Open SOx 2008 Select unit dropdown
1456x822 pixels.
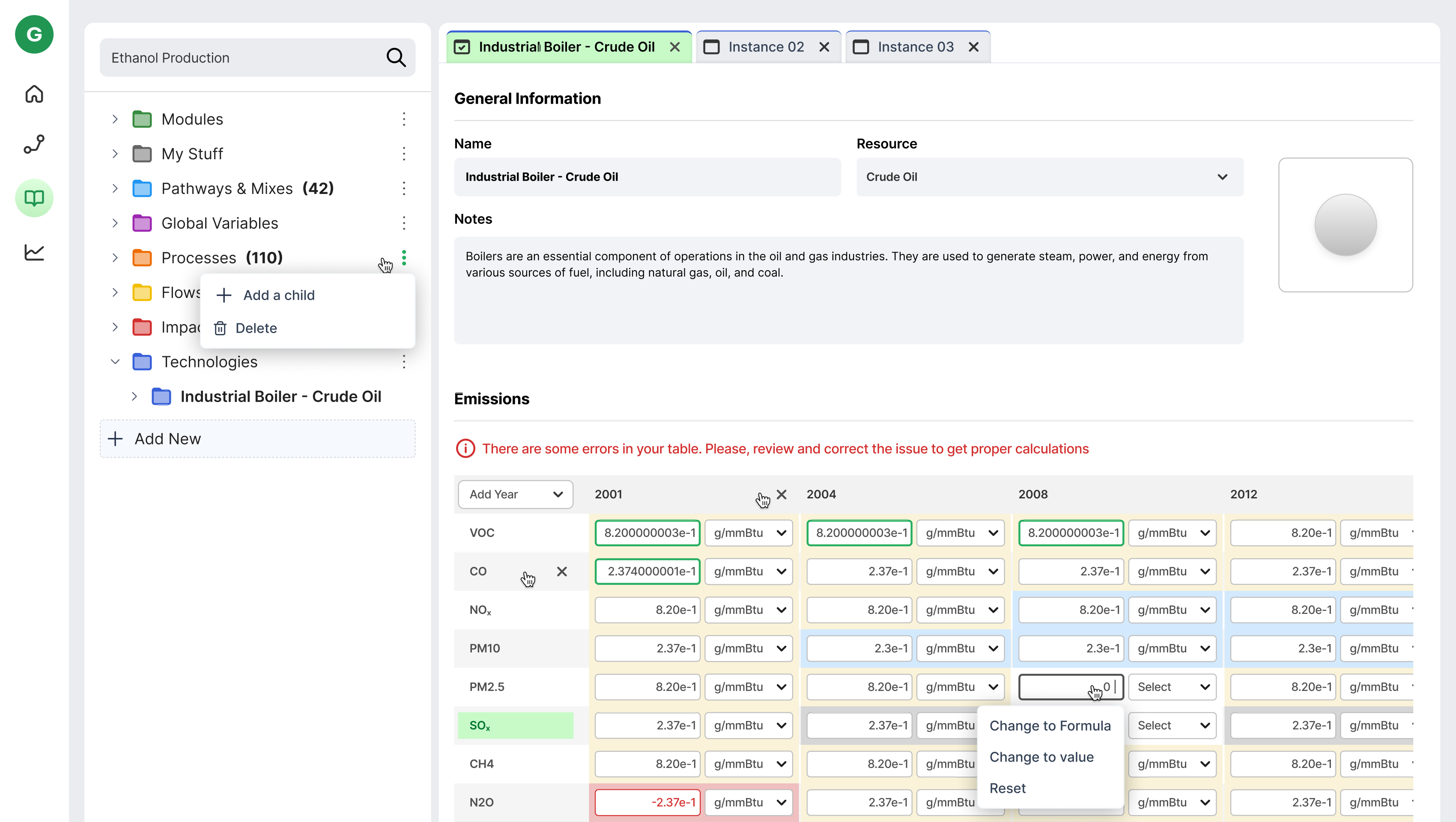pyautogui.click(x=1173, y=725)
